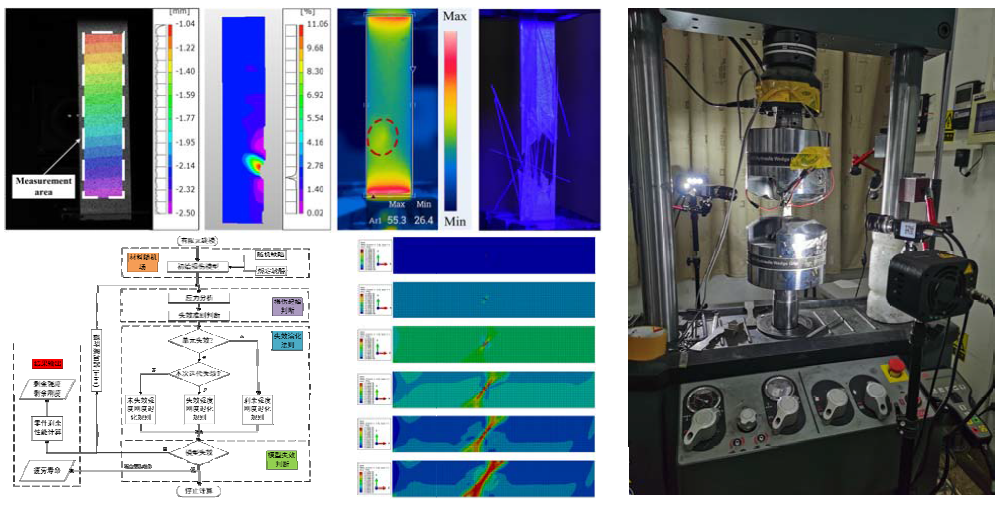Click the red box in the flowchart
This screenshot has width=999, height=507.
47,364
